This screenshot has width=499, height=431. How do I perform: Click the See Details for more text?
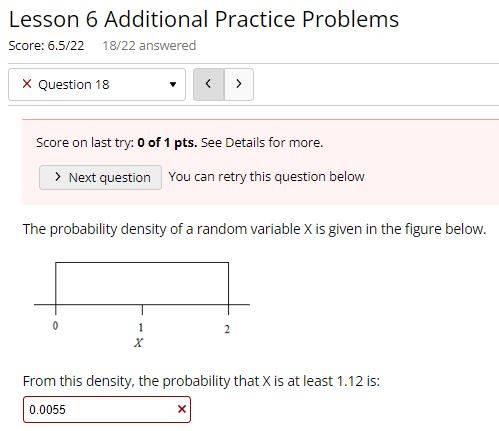tap(262, 143)
